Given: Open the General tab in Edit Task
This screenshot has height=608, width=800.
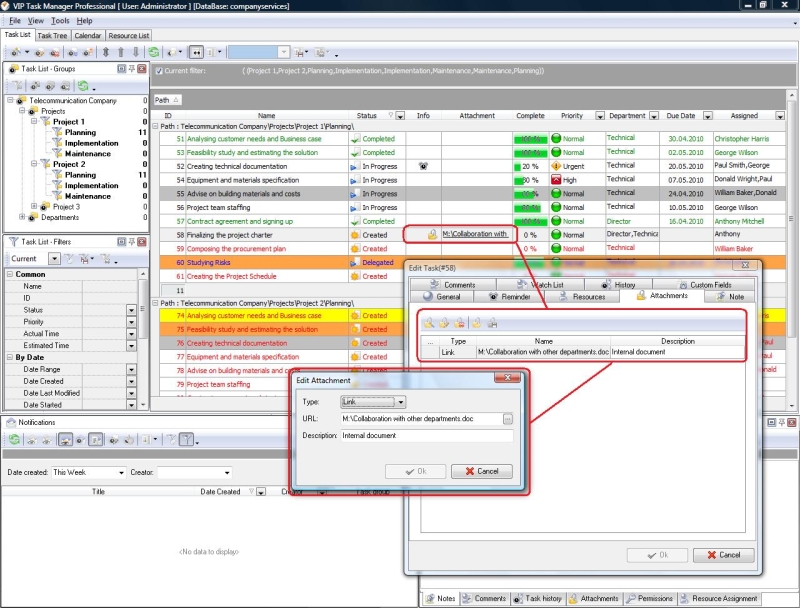Looking at the screenshot, I should click(x=442, y=297).
